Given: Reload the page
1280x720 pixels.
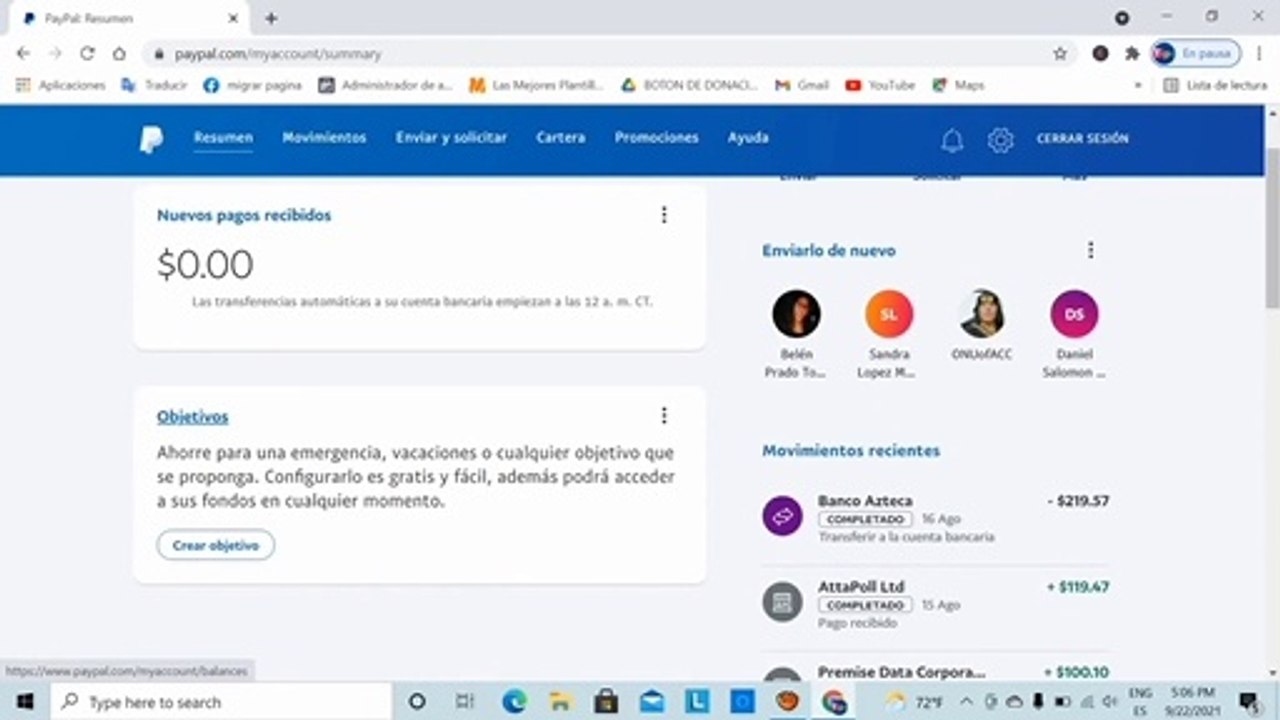Looking at the screenshot, I should [x=87, y=54].
